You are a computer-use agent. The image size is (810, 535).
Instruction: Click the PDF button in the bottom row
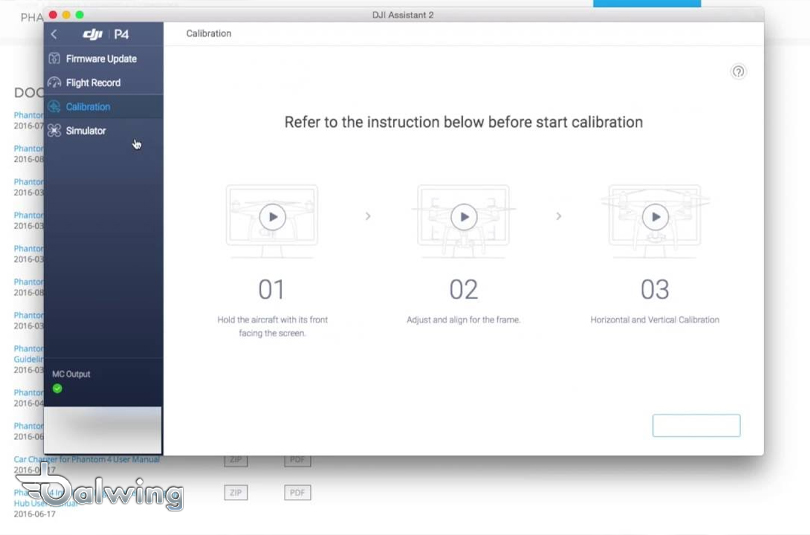(297, 493)
